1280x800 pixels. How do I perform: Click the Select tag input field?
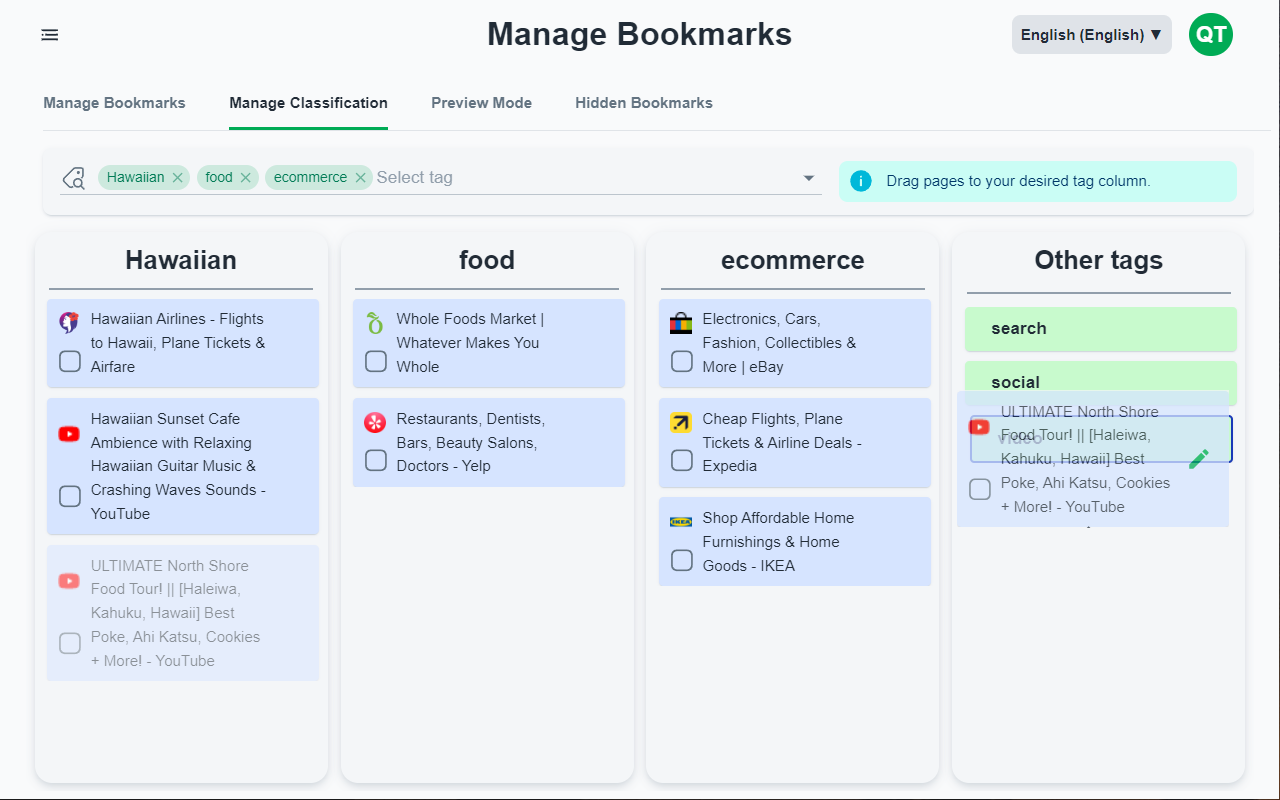(x=580, y=178)
